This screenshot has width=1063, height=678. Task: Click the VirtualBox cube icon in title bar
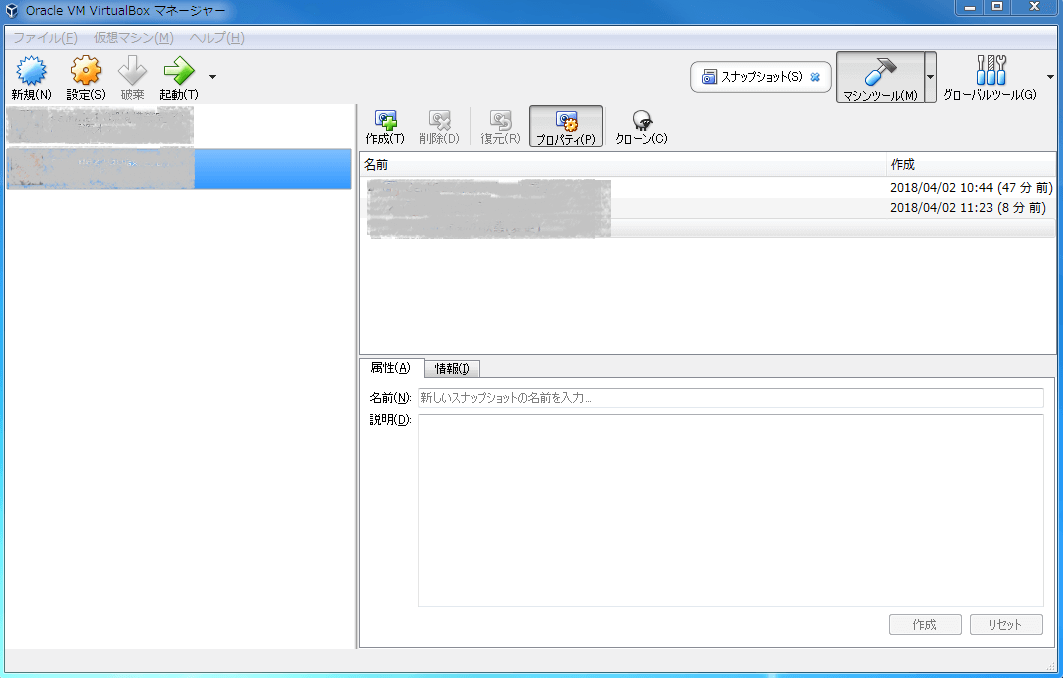12,10
